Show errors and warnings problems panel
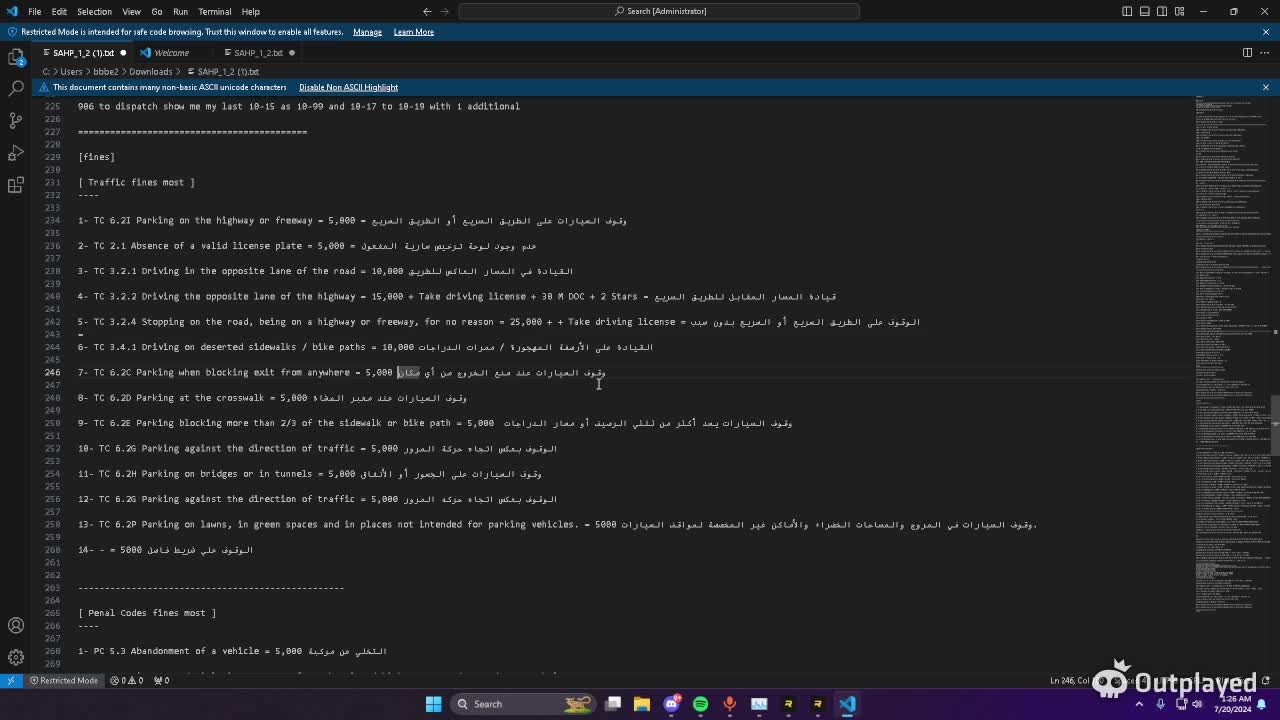 [125, 680]
